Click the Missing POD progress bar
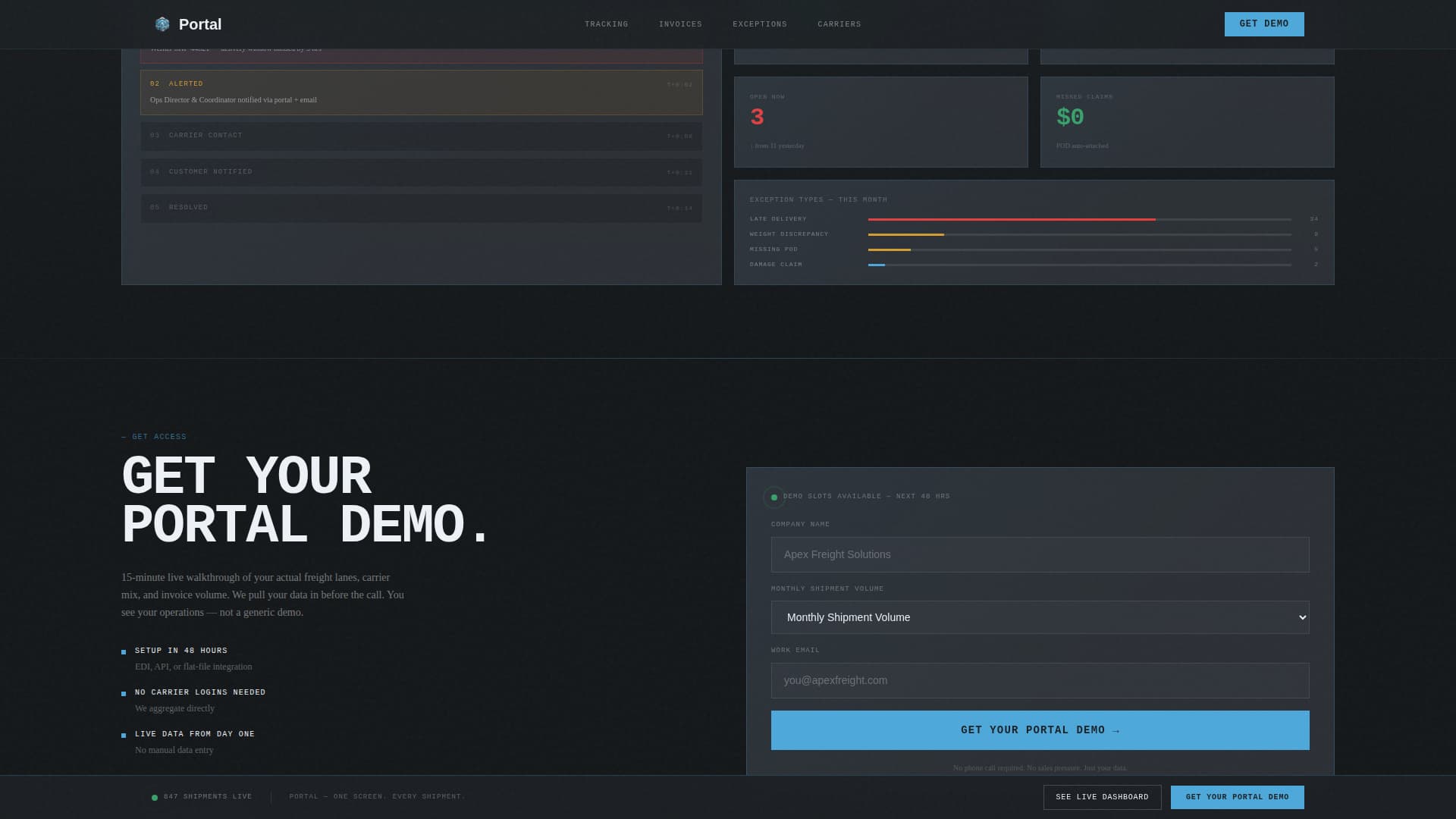Image resolution: width=1456 pixels, height=819 pixels. pos(1080,249)
